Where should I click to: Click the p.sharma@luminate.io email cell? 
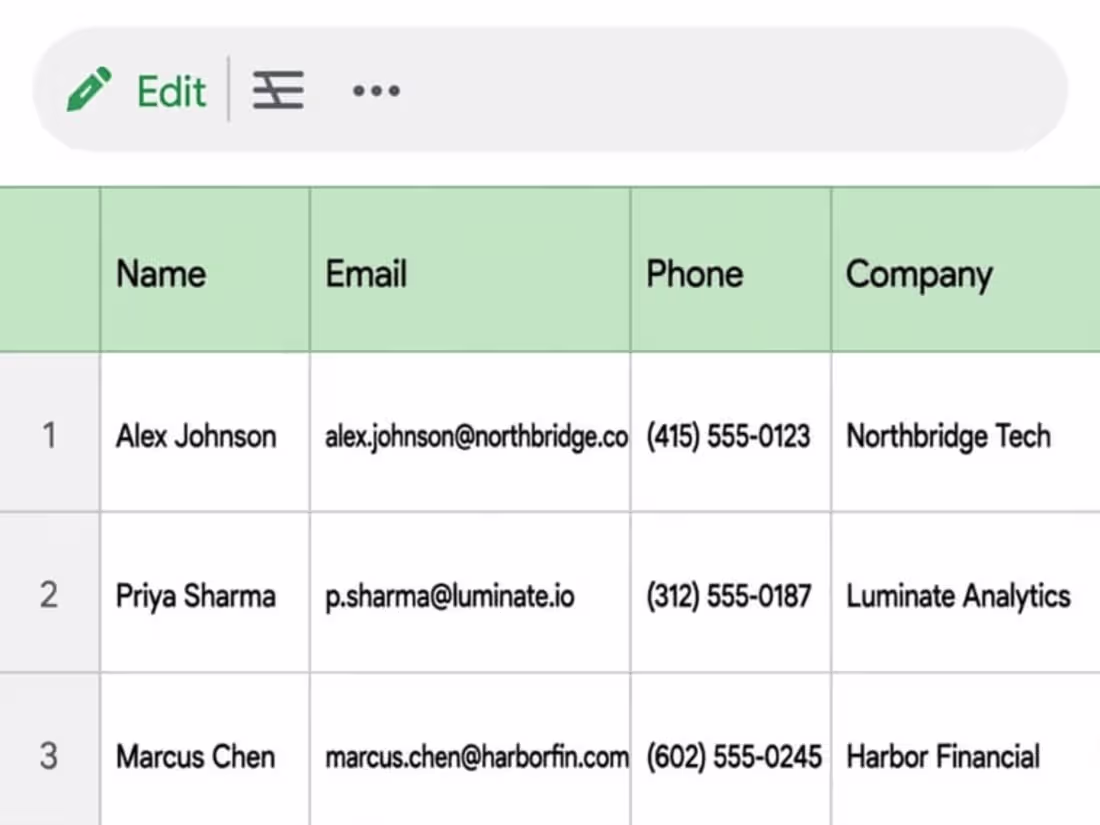coord(470,593)
